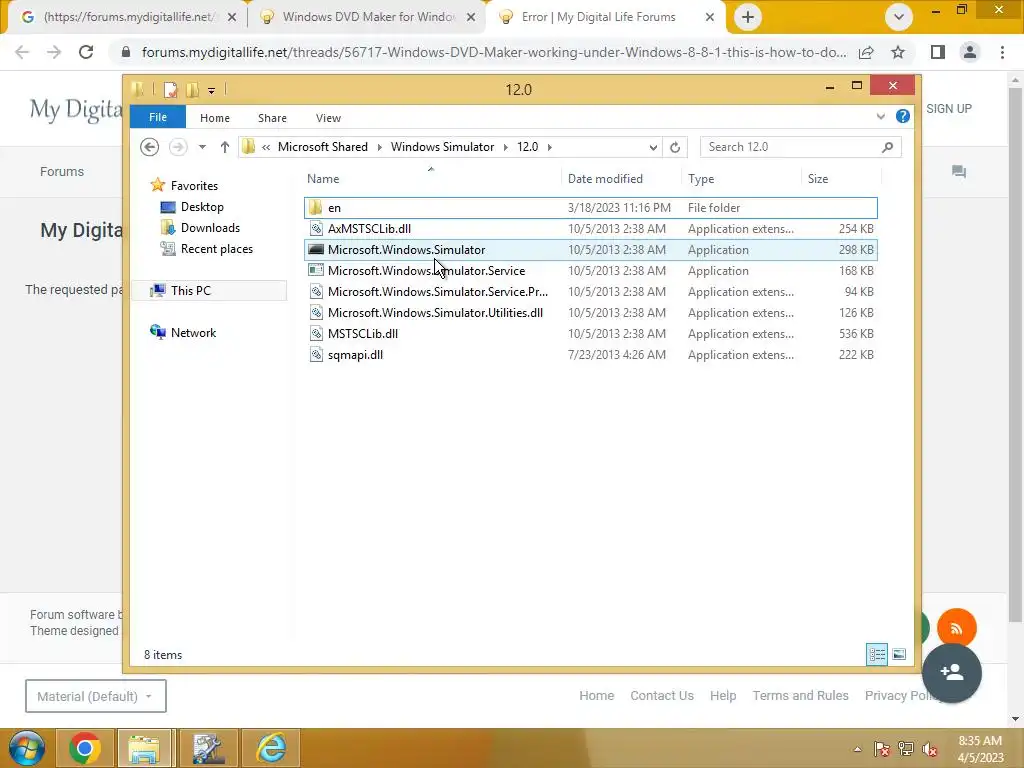Share this page icon in address bar
This screenshot has height=768, width=1024.
pyautogui.click(x=866, y=52)
